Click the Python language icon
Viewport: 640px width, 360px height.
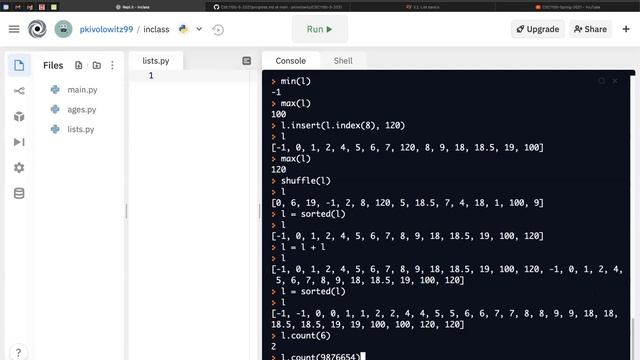[184, 29]
